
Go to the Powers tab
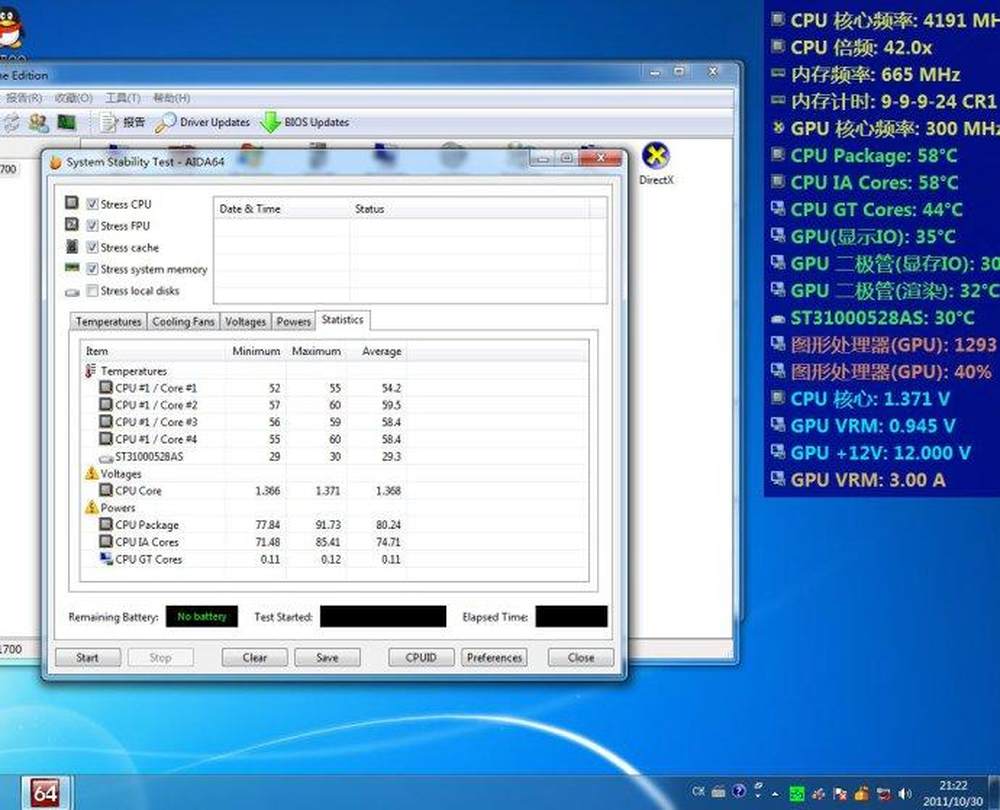pyautogui.click(x=293, y=321)
